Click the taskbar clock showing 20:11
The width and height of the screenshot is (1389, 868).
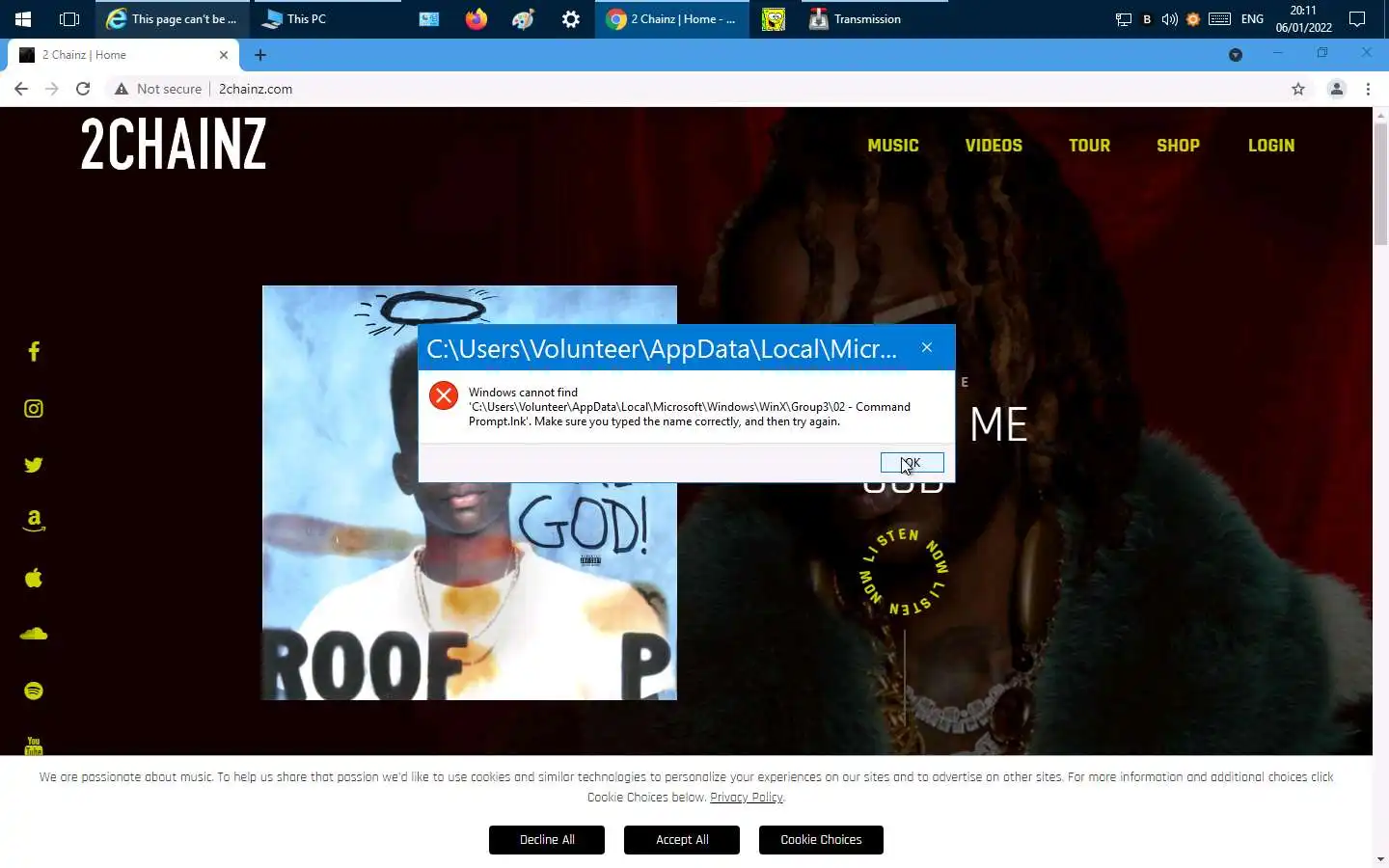click(x=1303, y=19)
